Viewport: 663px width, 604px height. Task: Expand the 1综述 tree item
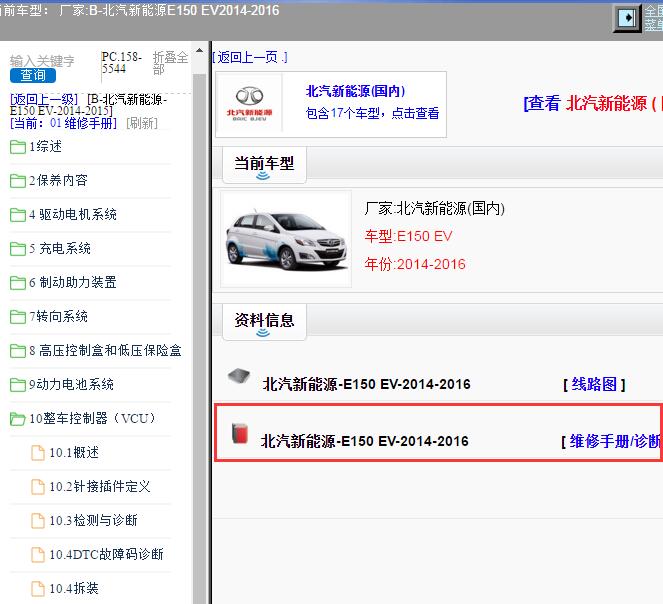(x=45, y=146)
